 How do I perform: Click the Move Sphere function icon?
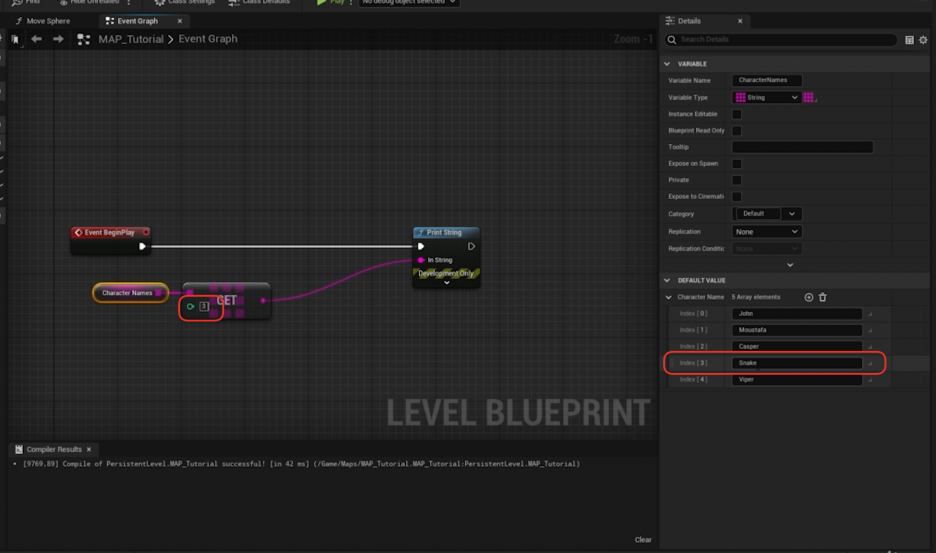(19, 21)
